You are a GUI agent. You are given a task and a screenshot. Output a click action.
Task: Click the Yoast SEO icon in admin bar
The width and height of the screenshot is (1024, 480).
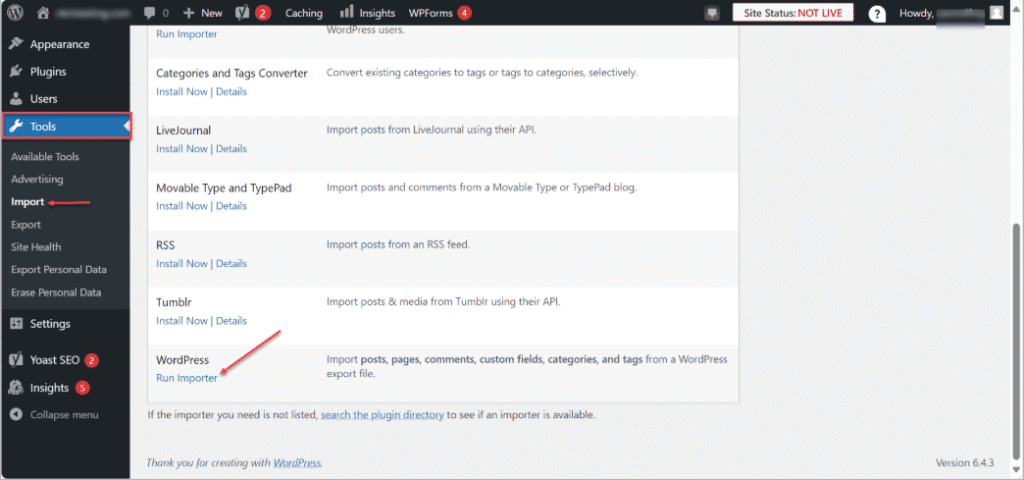point(241,13)
